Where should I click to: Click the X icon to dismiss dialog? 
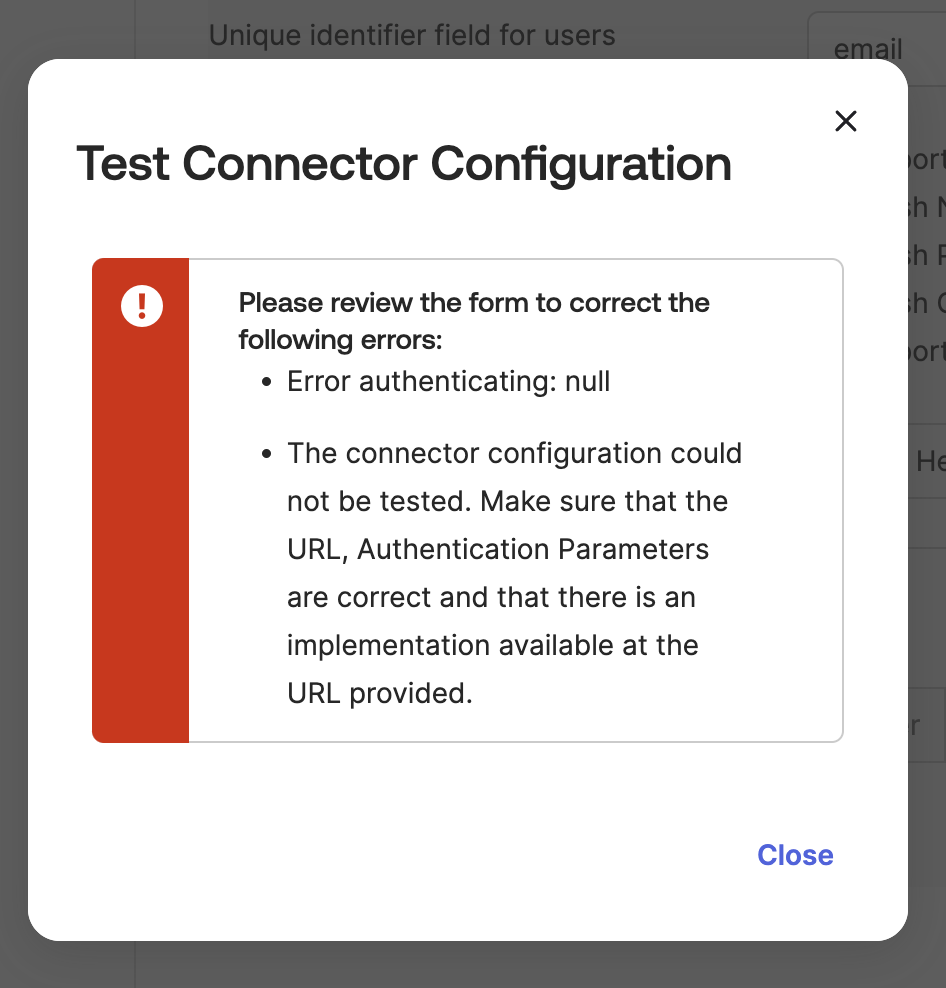click(x=846, y=122)
